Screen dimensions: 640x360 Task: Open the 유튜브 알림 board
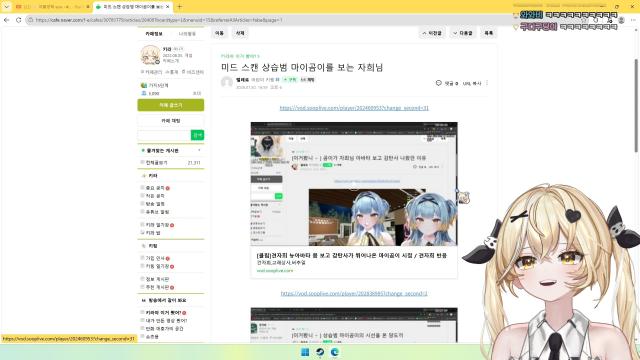click(x=157, y=212)
